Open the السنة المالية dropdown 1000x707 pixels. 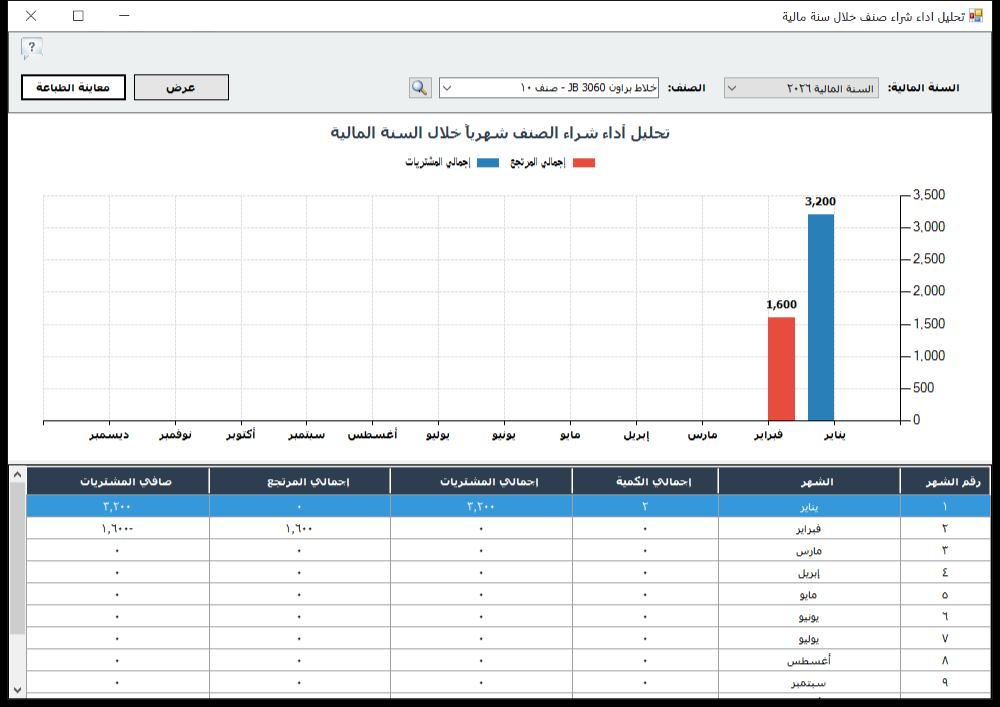(801, 88)
